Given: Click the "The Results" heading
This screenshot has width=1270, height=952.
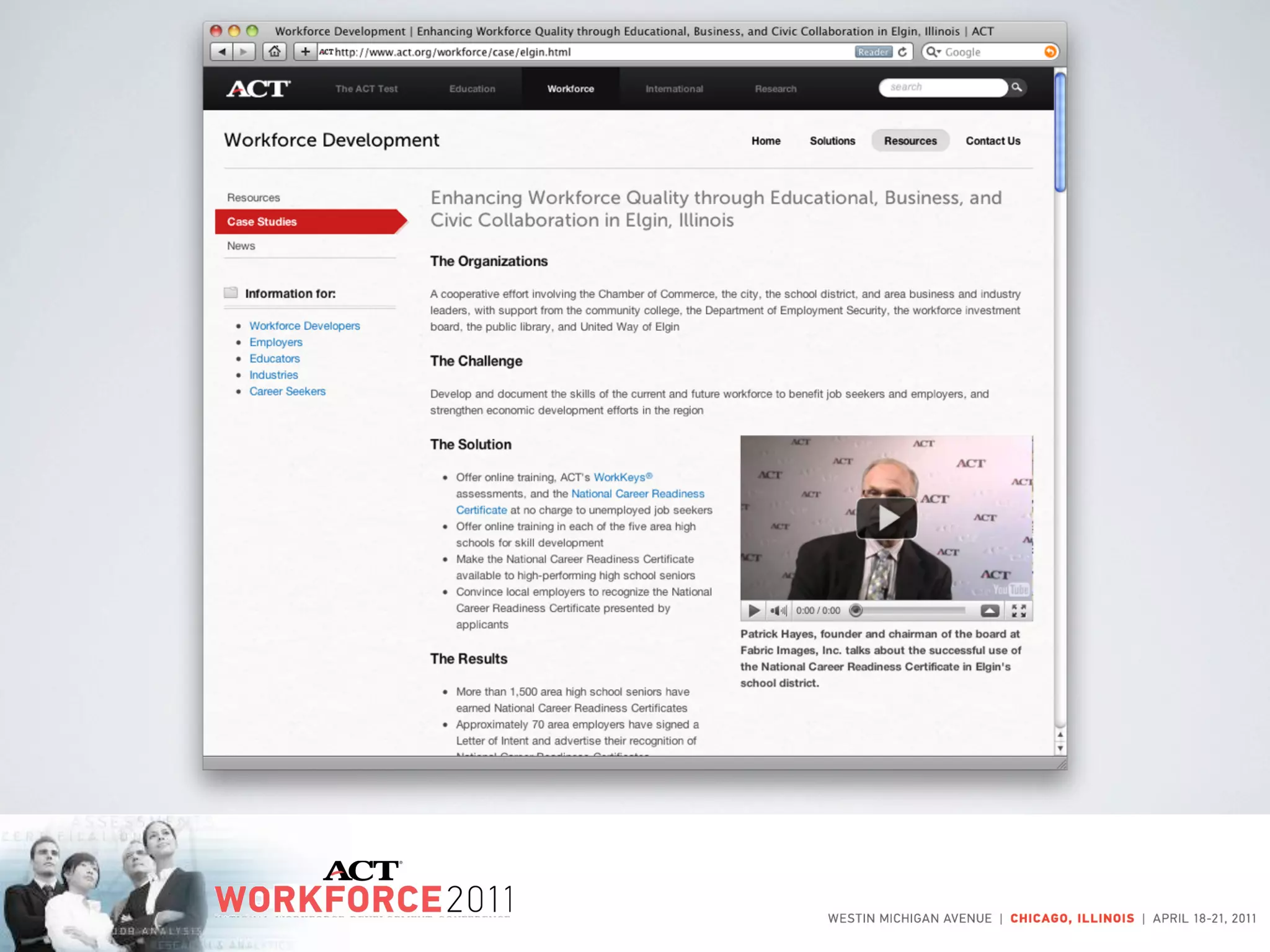Looking at the screenshot, I should (x=469, y=659).
